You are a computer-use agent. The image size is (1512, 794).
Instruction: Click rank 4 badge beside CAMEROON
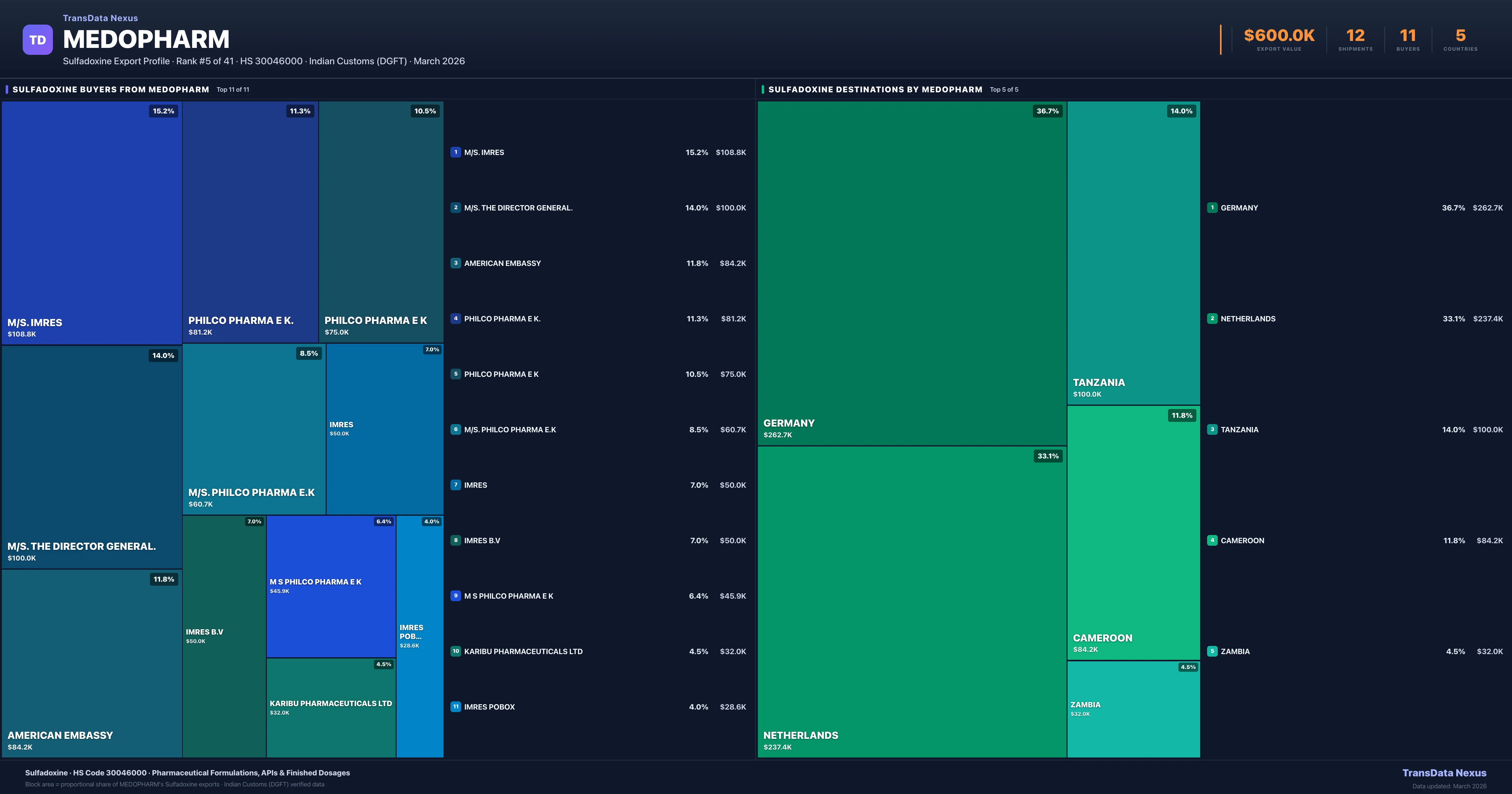[1212, 540]
